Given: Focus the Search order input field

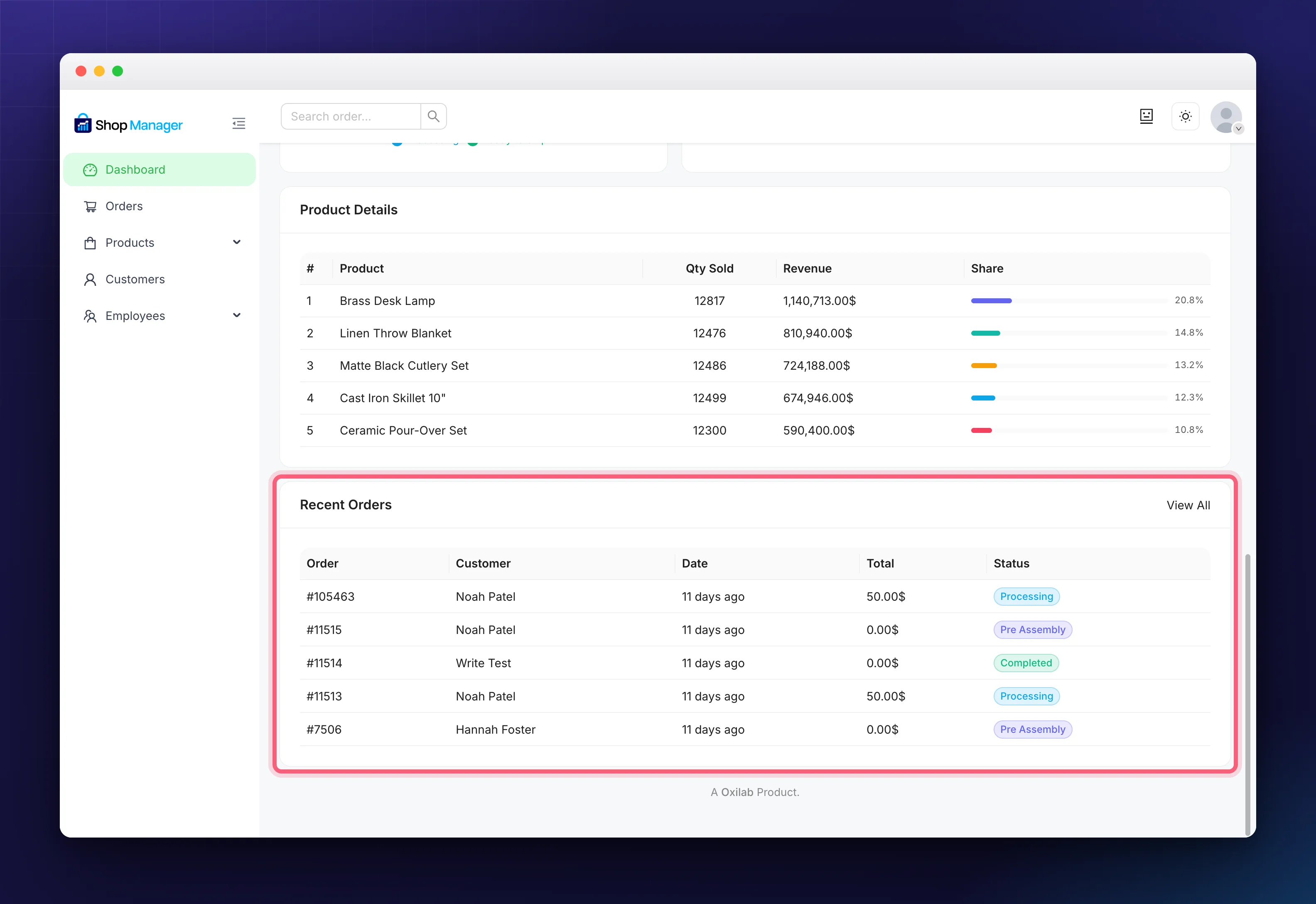Looking at the screenshot, I should (351, 117).
